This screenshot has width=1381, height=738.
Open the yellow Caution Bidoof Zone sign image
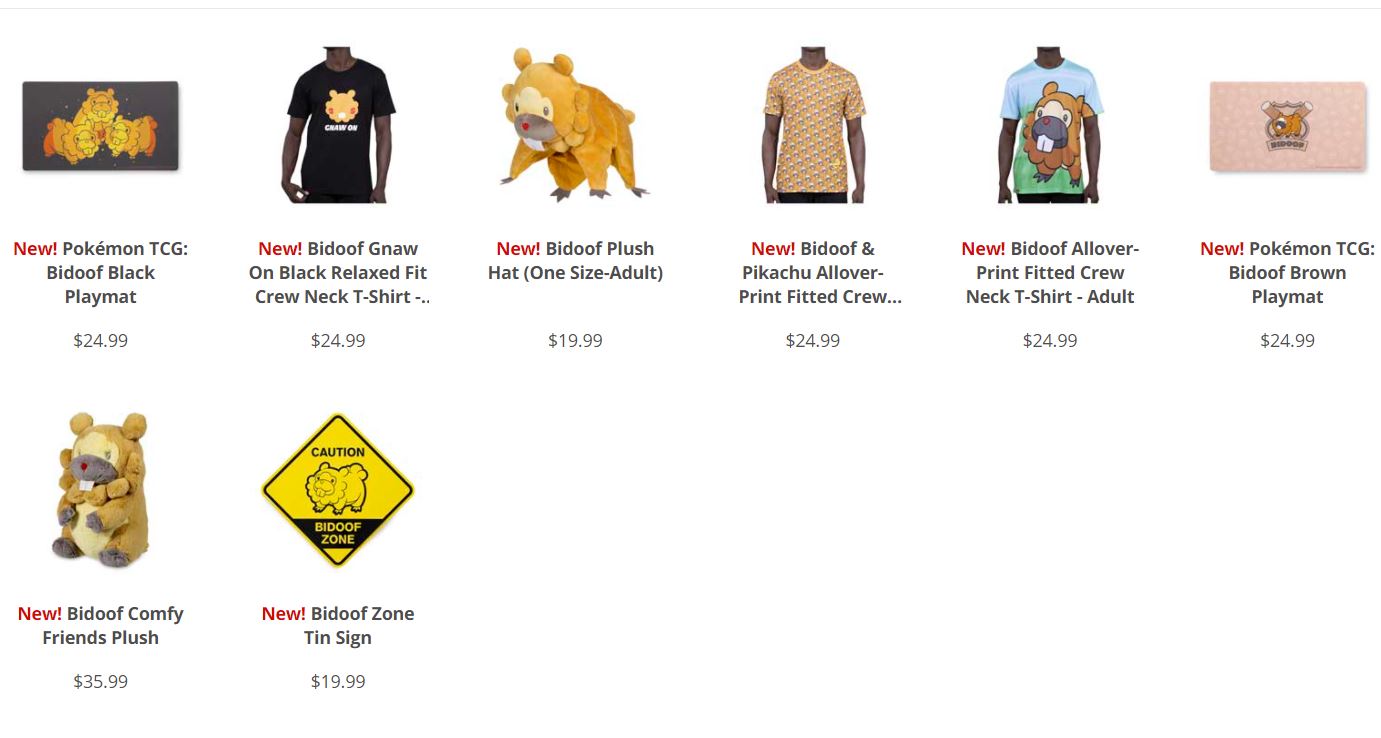(x=338, y=489)
